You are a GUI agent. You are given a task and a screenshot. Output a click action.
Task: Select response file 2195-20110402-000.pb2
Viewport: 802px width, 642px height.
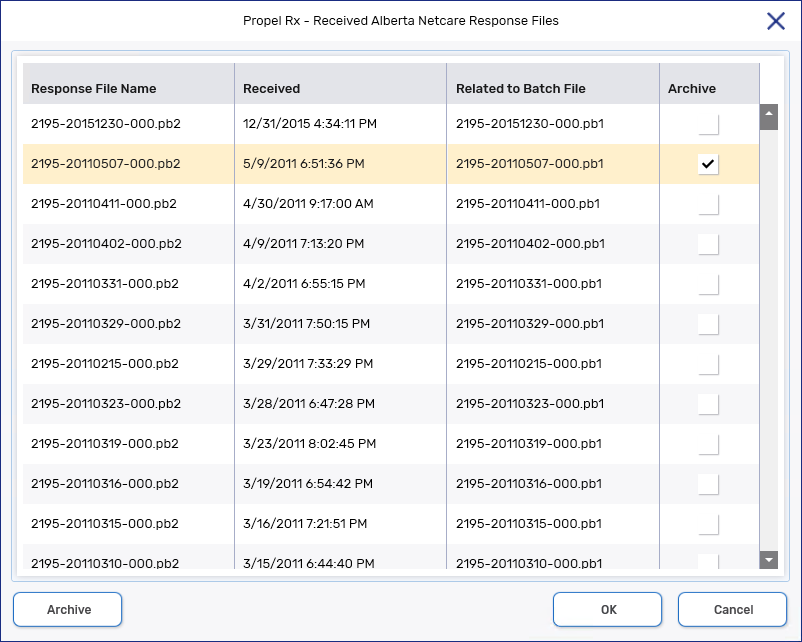tap(106, 243)
